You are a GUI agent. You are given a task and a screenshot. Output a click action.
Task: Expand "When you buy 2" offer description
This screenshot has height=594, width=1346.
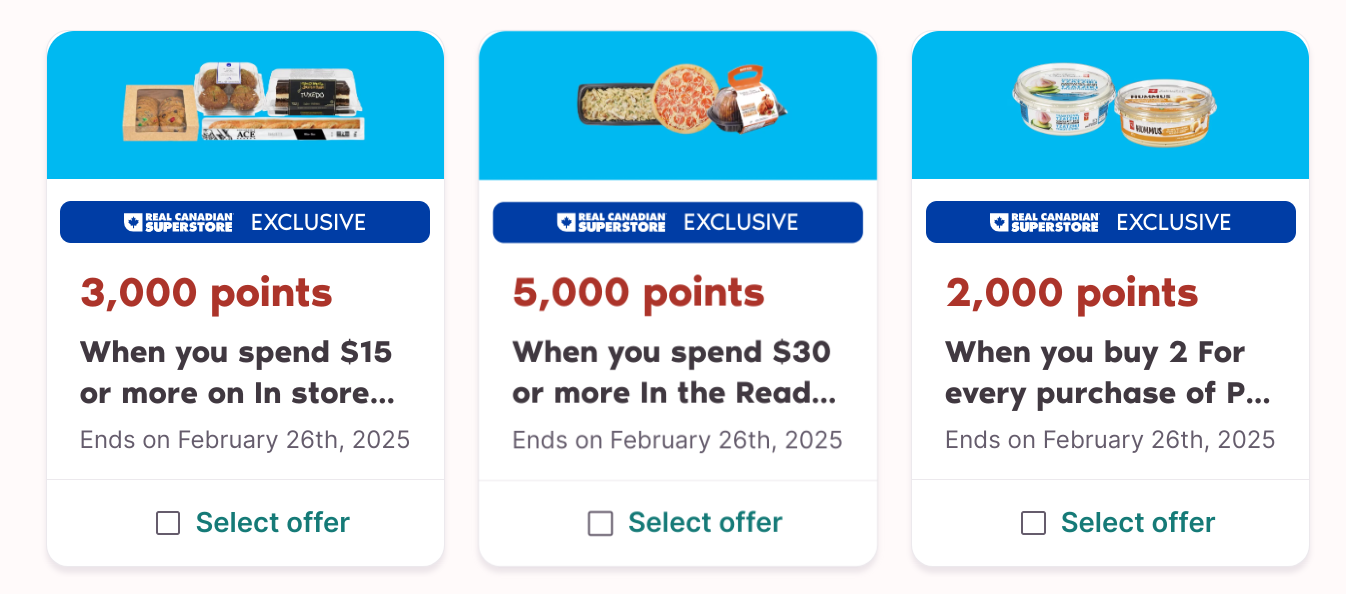pos(1107,373)
